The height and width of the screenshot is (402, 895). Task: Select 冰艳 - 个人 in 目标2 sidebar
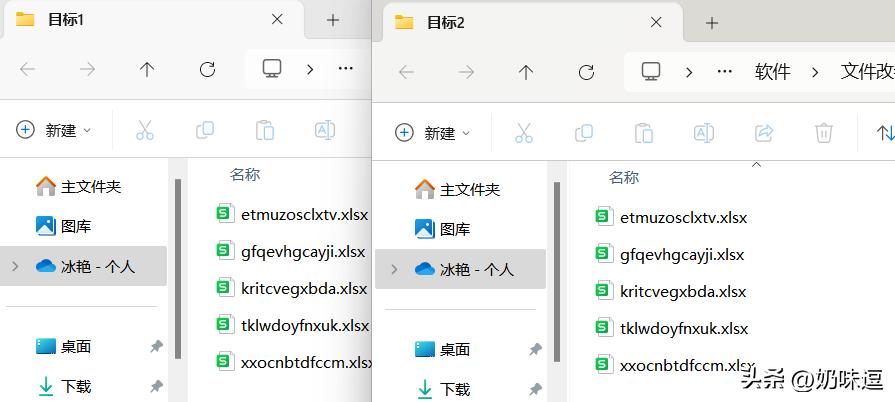pyautogui.click(x=460, y=269)
